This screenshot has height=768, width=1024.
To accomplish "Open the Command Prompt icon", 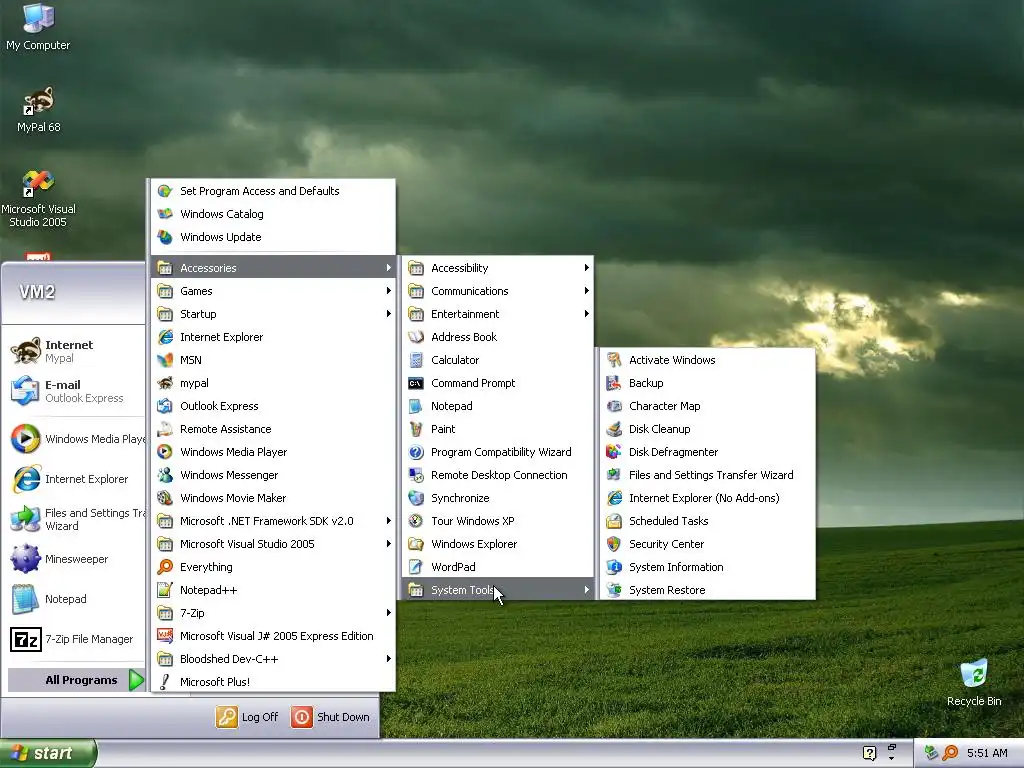I will (x=416, y=383).
